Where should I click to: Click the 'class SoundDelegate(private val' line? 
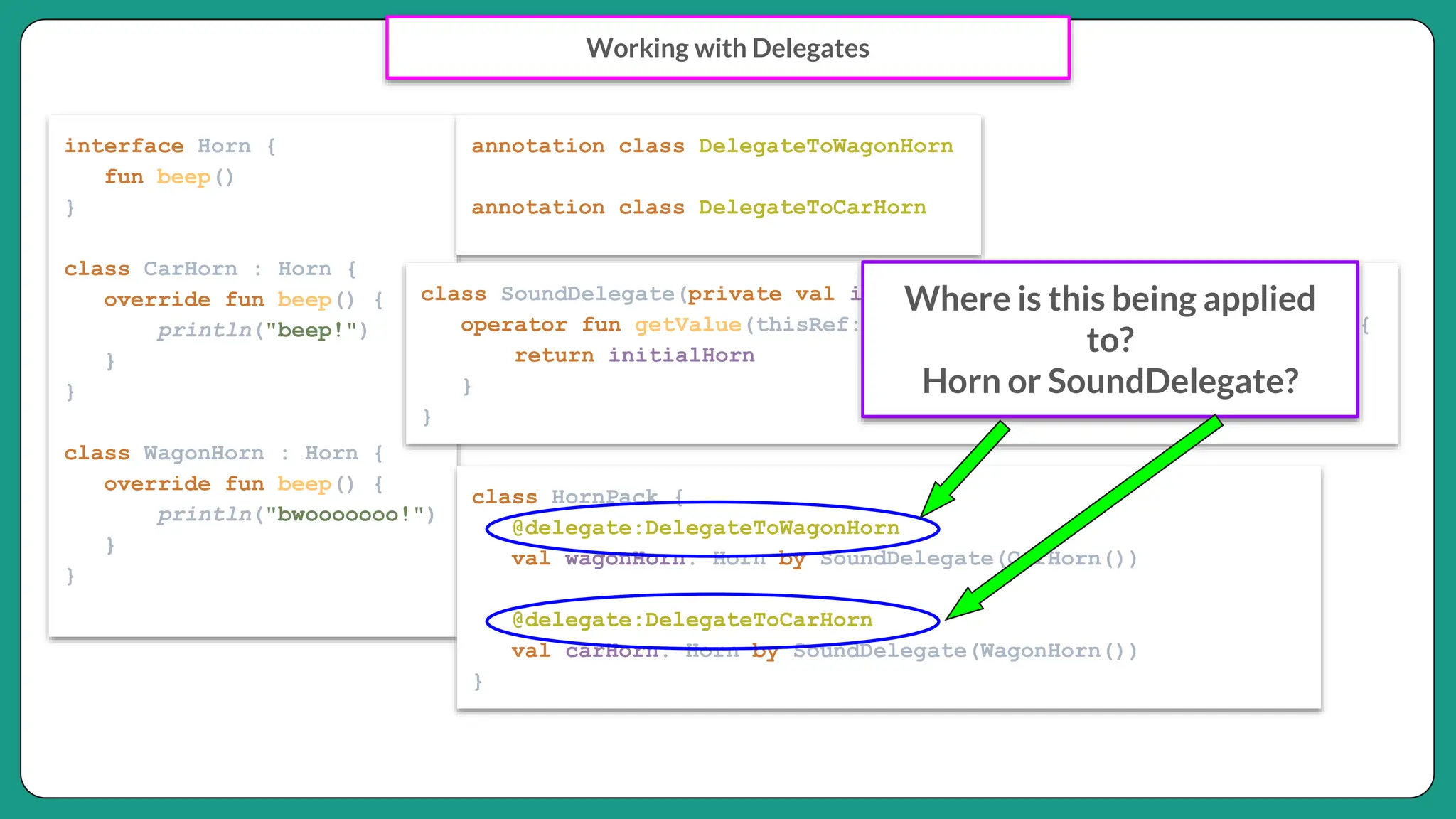coord(641,294)
